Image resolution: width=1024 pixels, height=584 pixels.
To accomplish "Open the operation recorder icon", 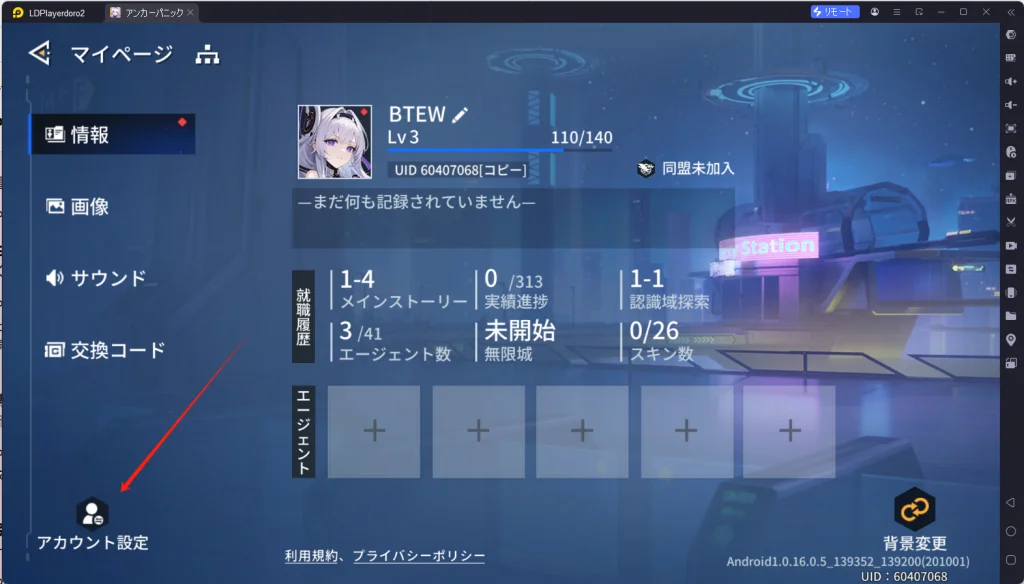I will [x=1011, y=152].
